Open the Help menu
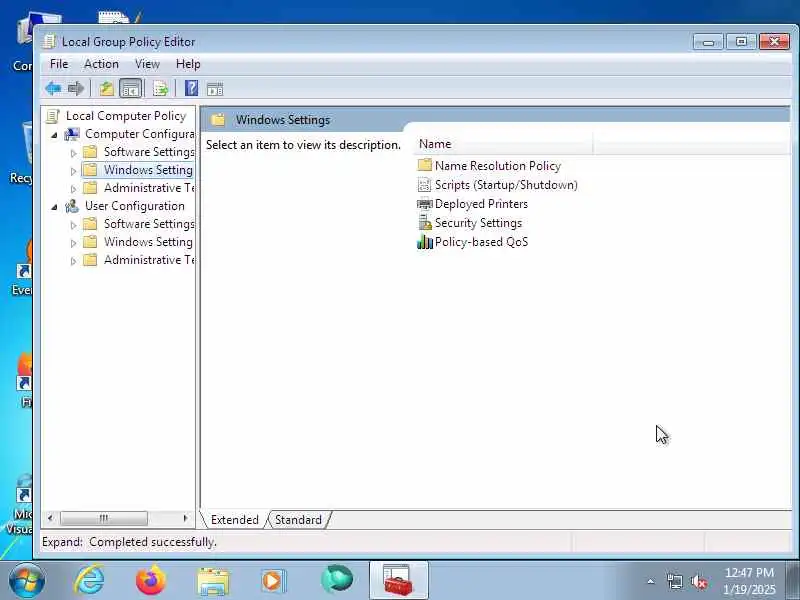The width and height of the screenshot is (800, 600). [x=188, y=64]
